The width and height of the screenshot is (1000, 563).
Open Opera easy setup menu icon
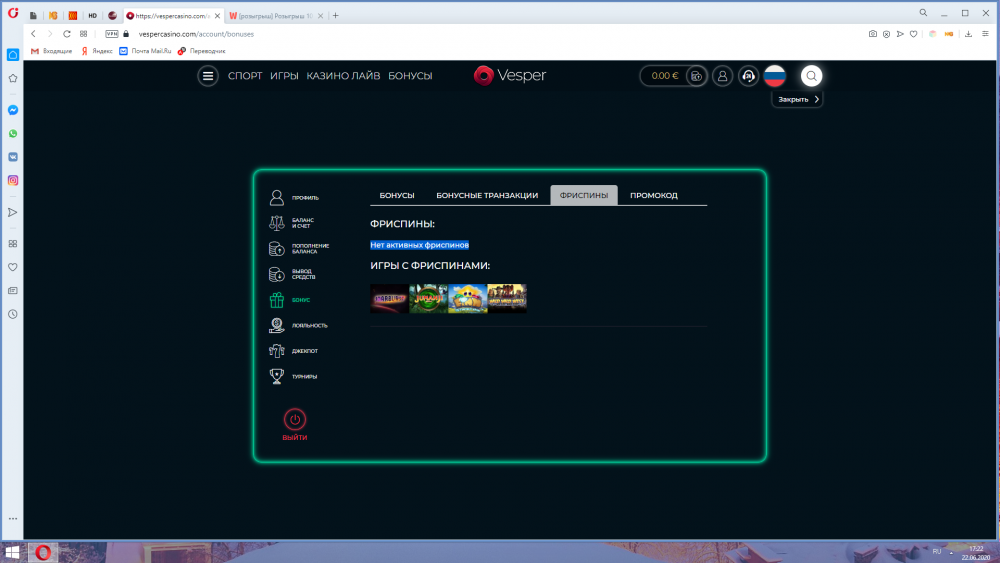pyautogui.click(x=951, y=33)
